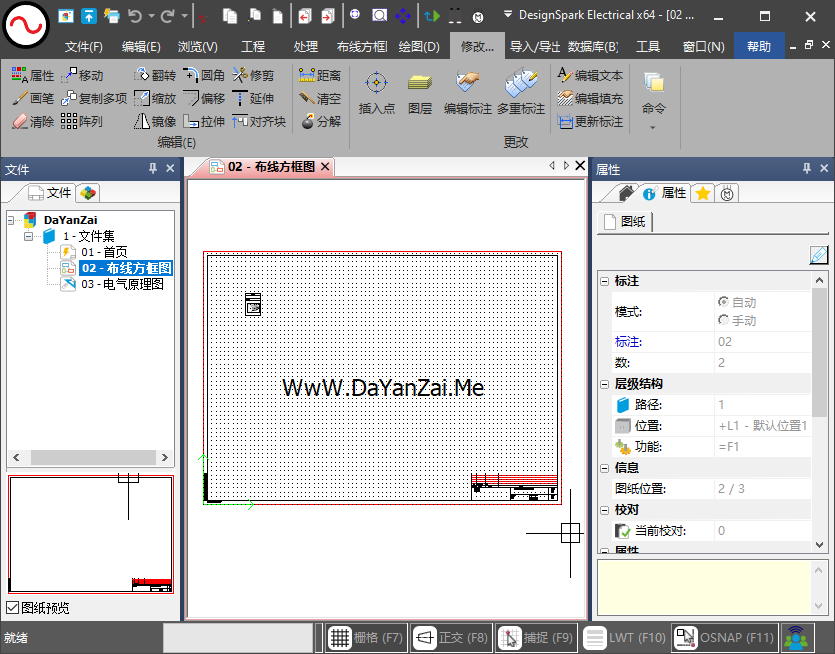Toggle 捕捉 (F9) snap mode
Image resolution: width=835 pixels, height=654 pixels.
tap(536, 637)
